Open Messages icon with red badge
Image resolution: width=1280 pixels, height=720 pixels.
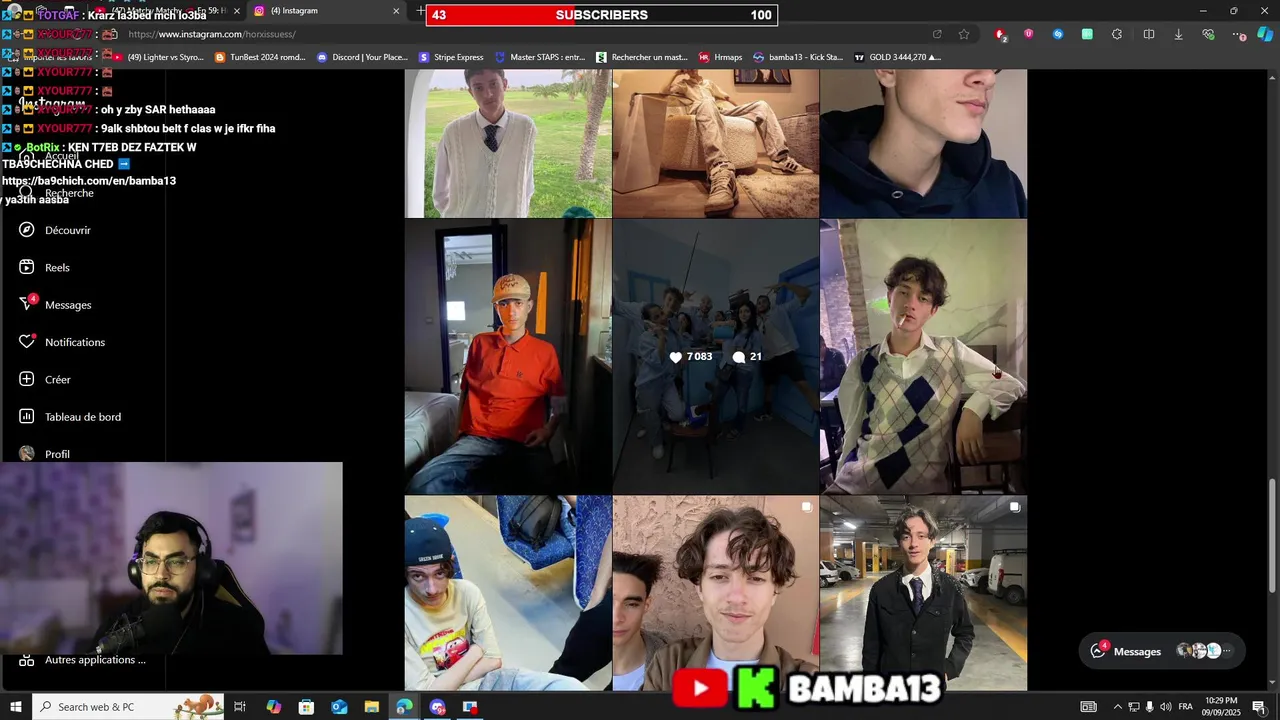click(27, 304)
